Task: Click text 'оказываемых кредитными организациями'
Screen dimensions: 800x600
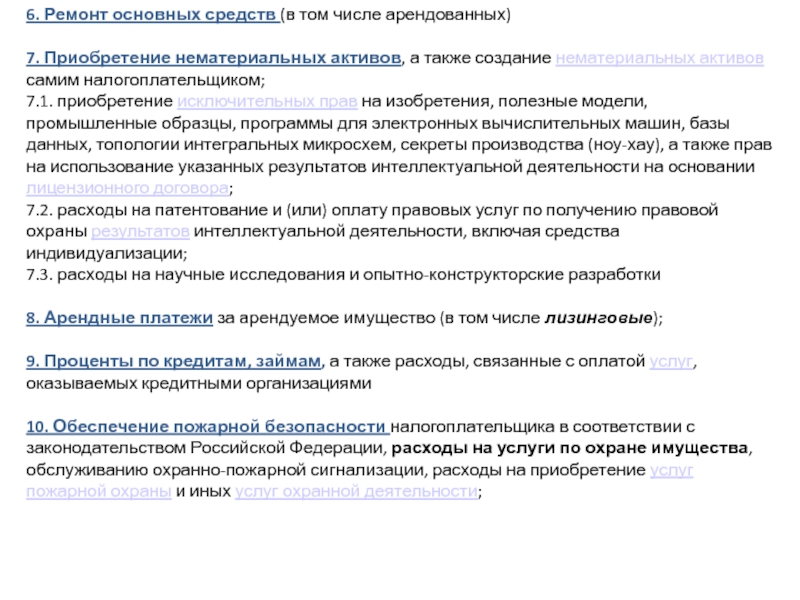Action: pyautogui.click(x=198, y=383)
